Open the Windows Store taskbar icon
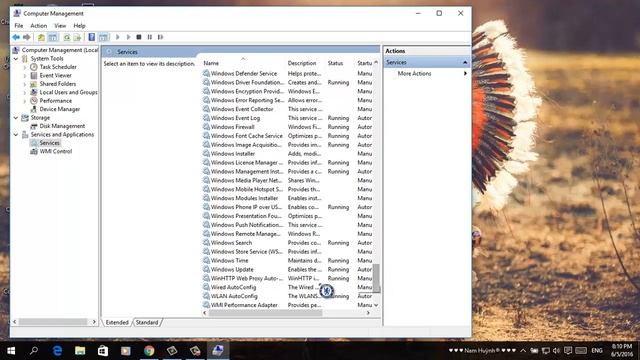The height and width of the screenshot is (360, 640). pyautogui.click(x=103, y=351)
